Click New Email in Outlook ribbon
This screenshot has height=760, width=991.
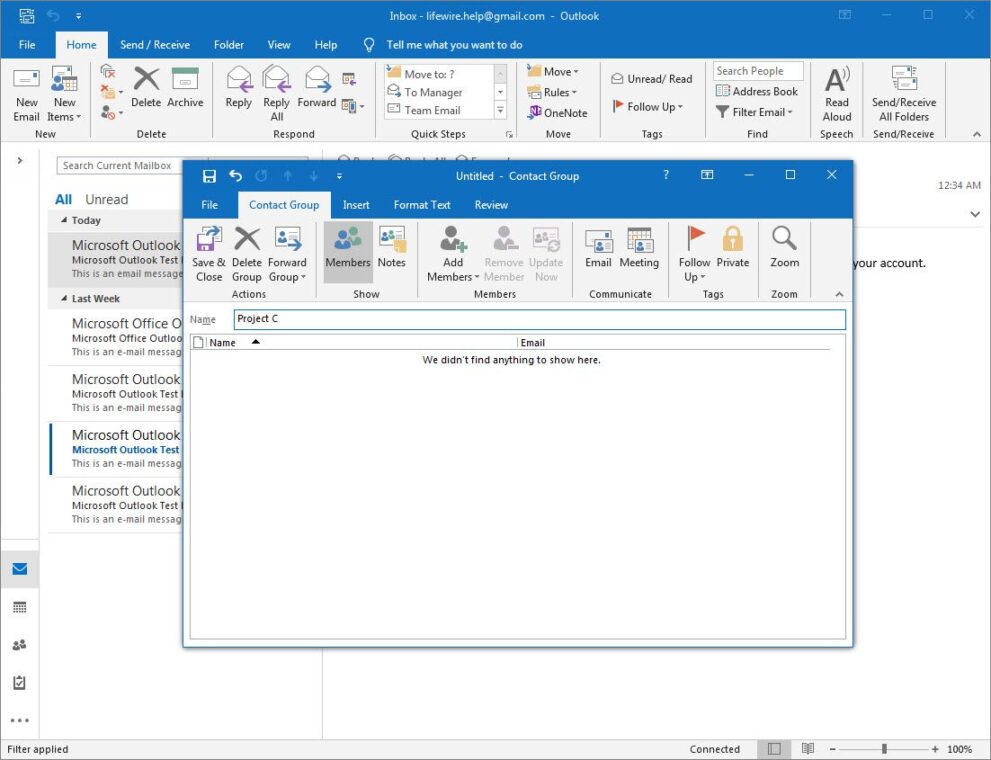(x=27, y=95)
